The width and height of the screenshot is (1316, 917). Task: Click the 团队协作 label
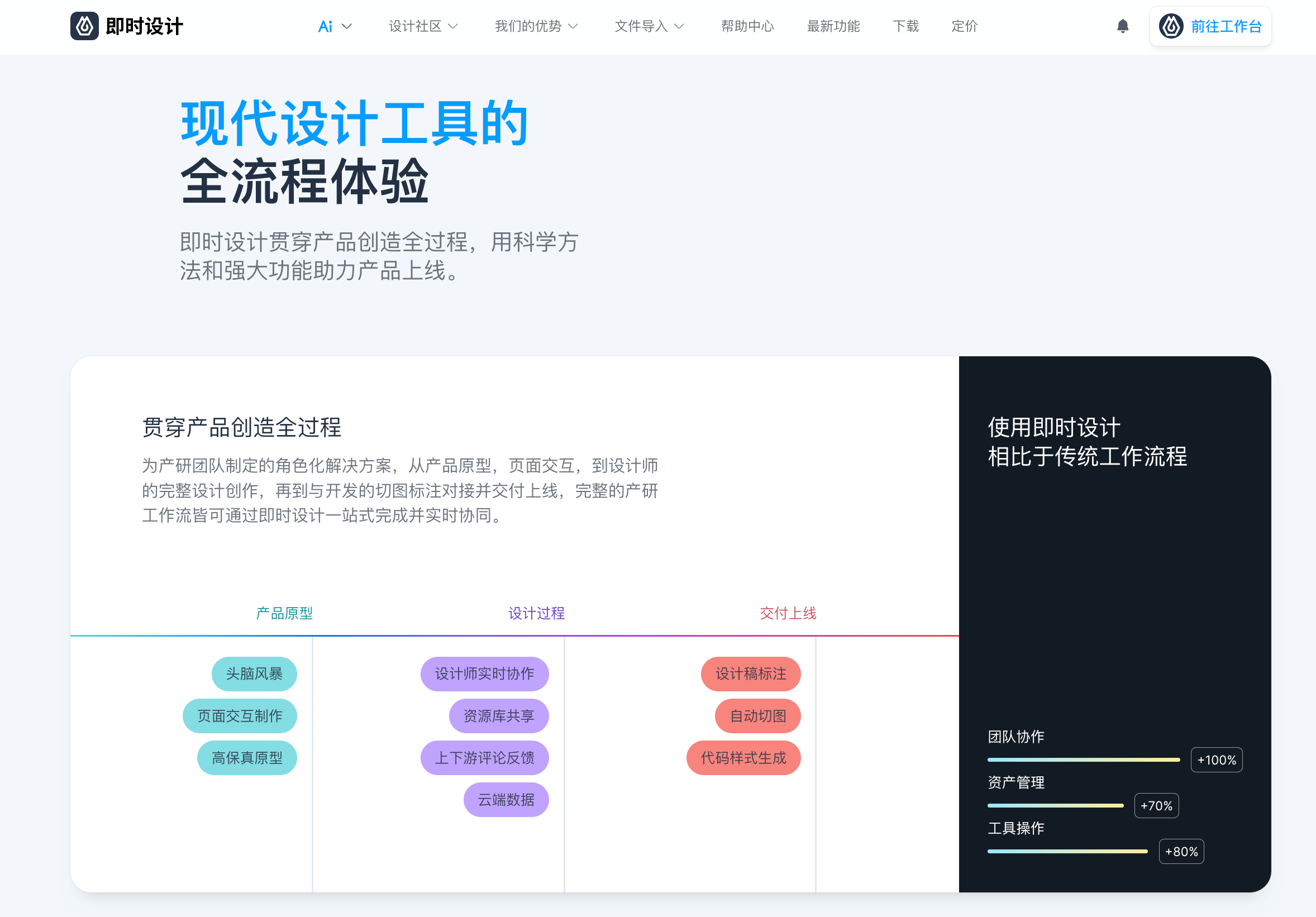[x=1016, y=737]
